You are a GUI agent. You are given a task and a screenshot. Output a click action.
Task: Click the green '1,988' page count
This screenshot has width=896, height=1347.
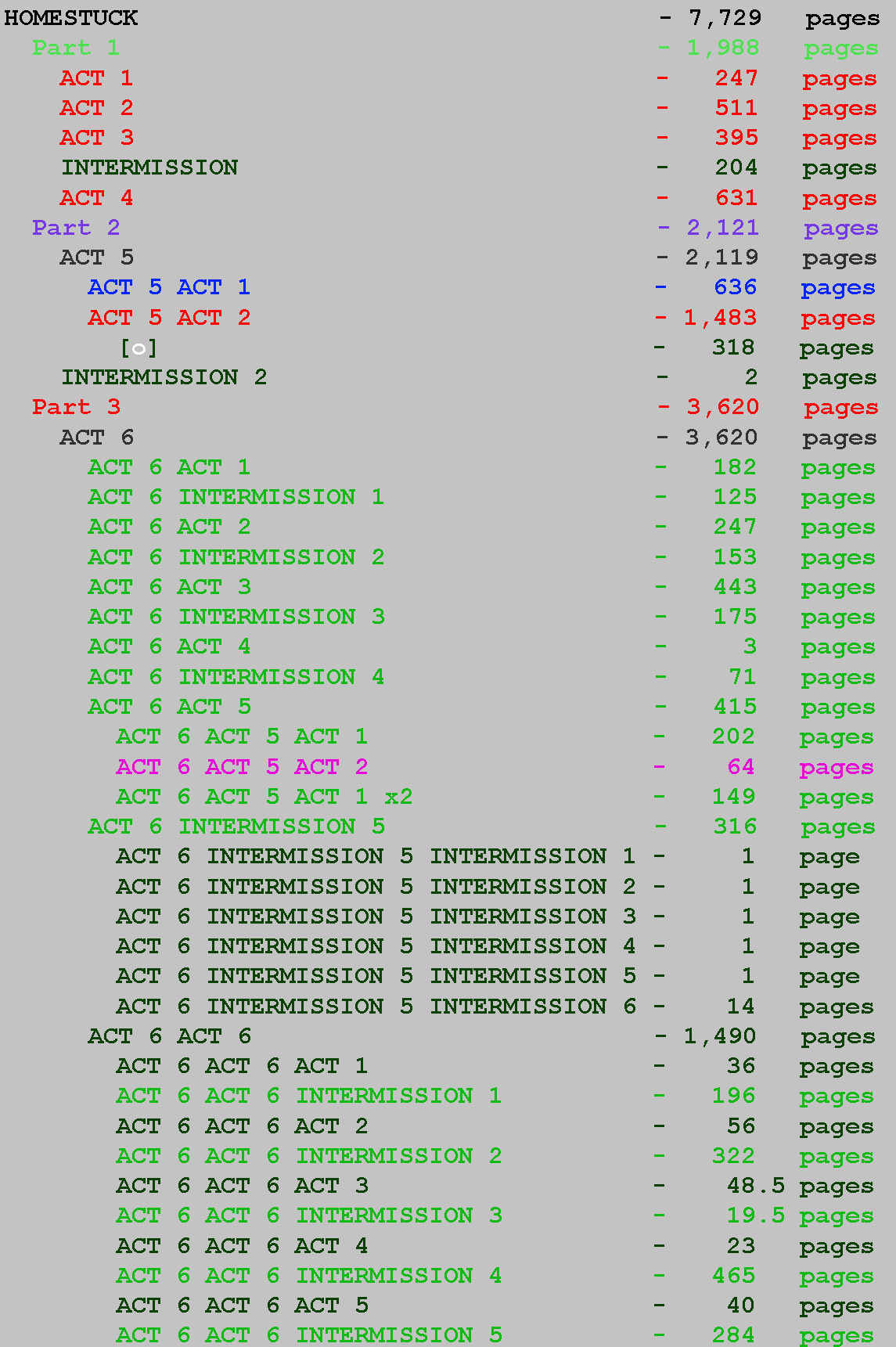[x=722, y=48]
